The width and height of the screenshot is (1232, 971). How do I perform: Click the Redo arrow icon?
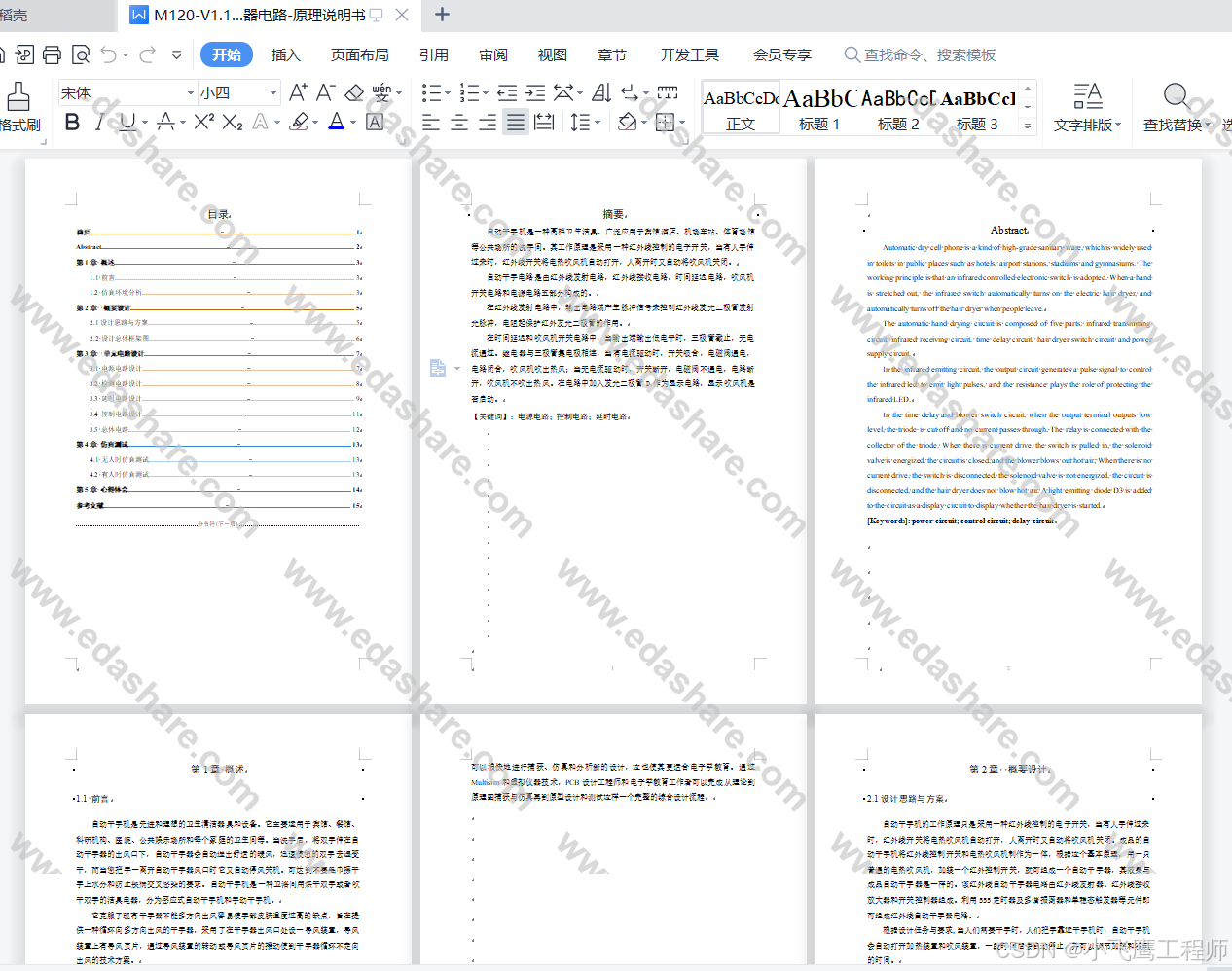point(147,54)
